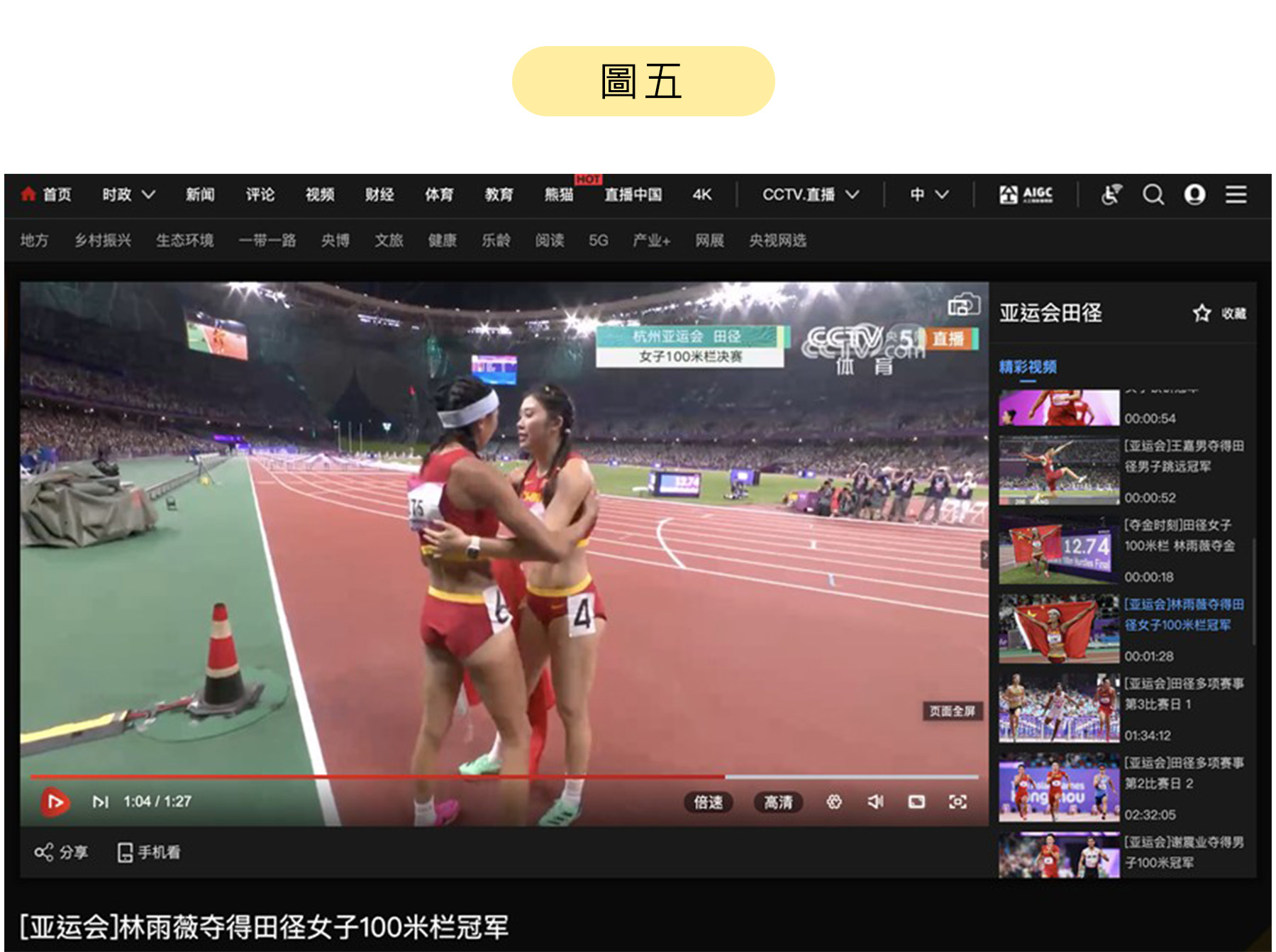Go to the 5G link
Screen dimensions: 1276x952
point(598,240)
